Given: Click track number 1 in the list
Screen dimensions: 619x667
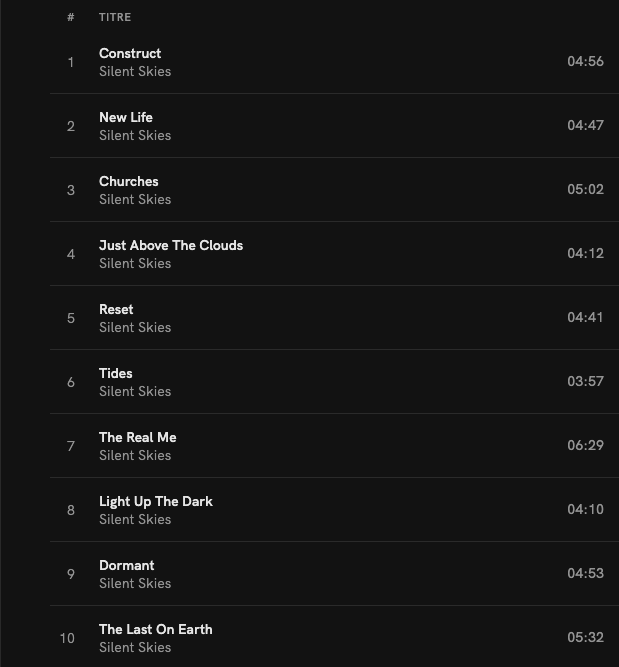Looking at the screenshot, I should click(x=71, y=62).
